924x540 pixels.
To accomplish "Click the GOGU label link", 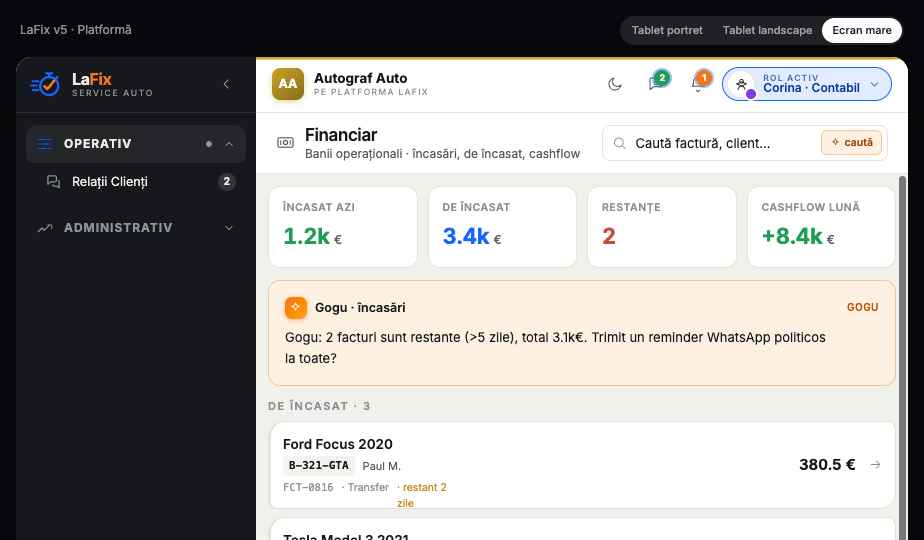I will [x=863, y=307].
